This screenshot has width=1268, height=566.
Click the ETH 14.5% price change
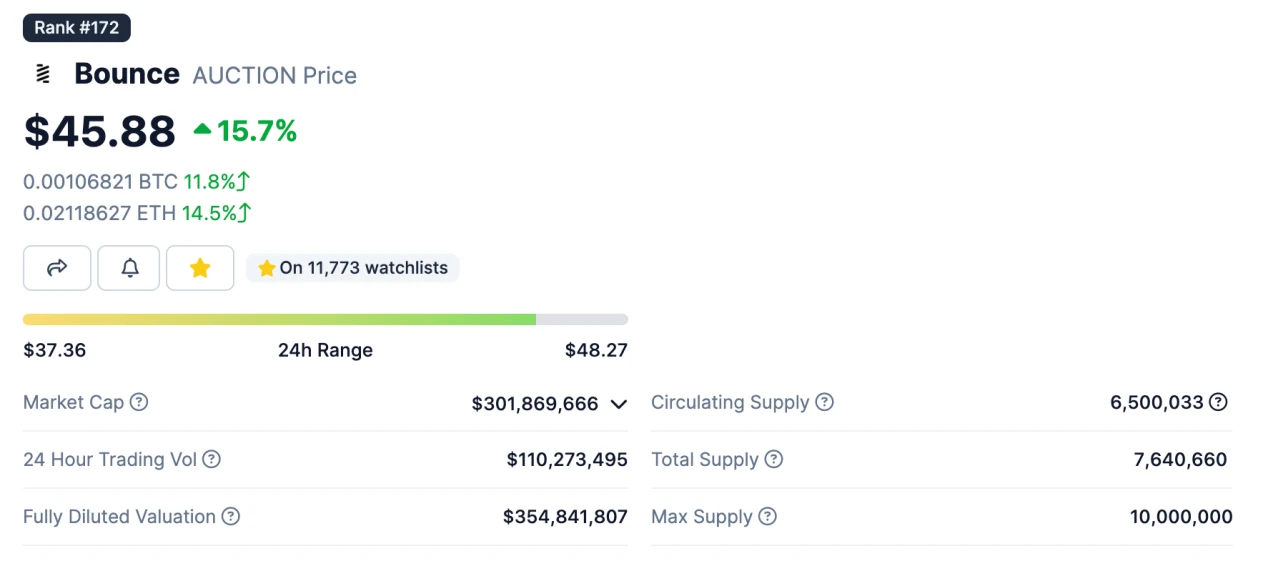click(x=216, y=213)
